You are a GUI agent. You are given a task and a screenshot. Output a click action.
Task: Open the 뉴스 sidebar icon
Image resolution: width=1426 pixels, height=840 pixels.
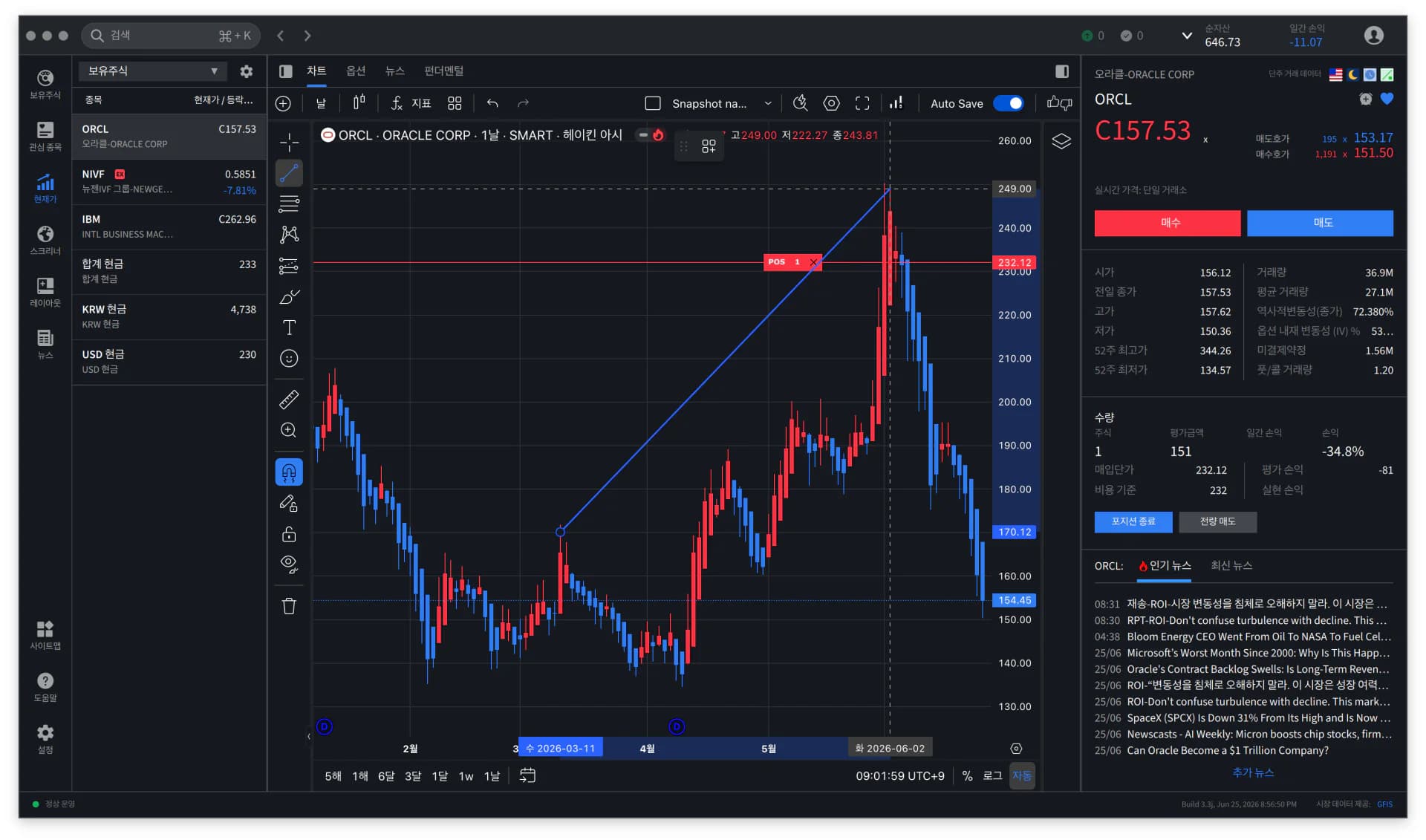click(45, 344)
